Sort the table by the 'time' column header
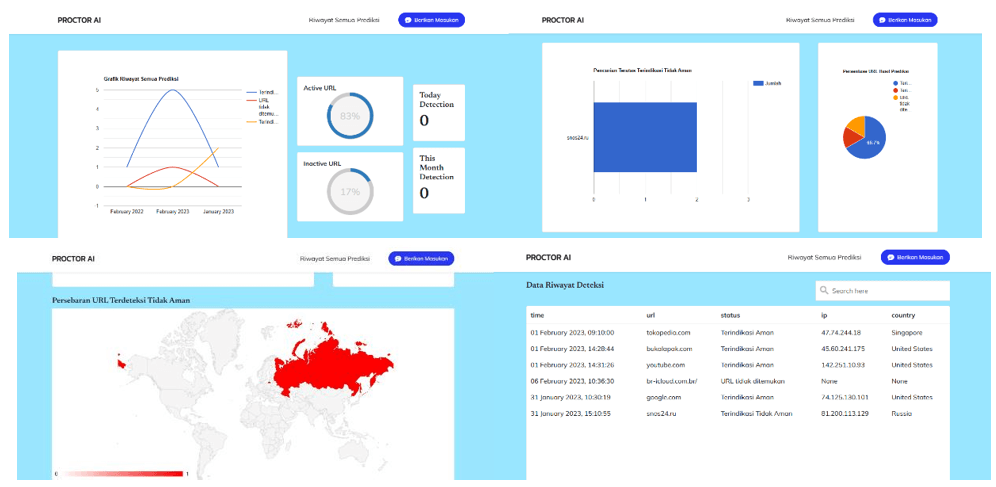Image resolution: width=996 pixels, height=487 pixels. (537, 316)
